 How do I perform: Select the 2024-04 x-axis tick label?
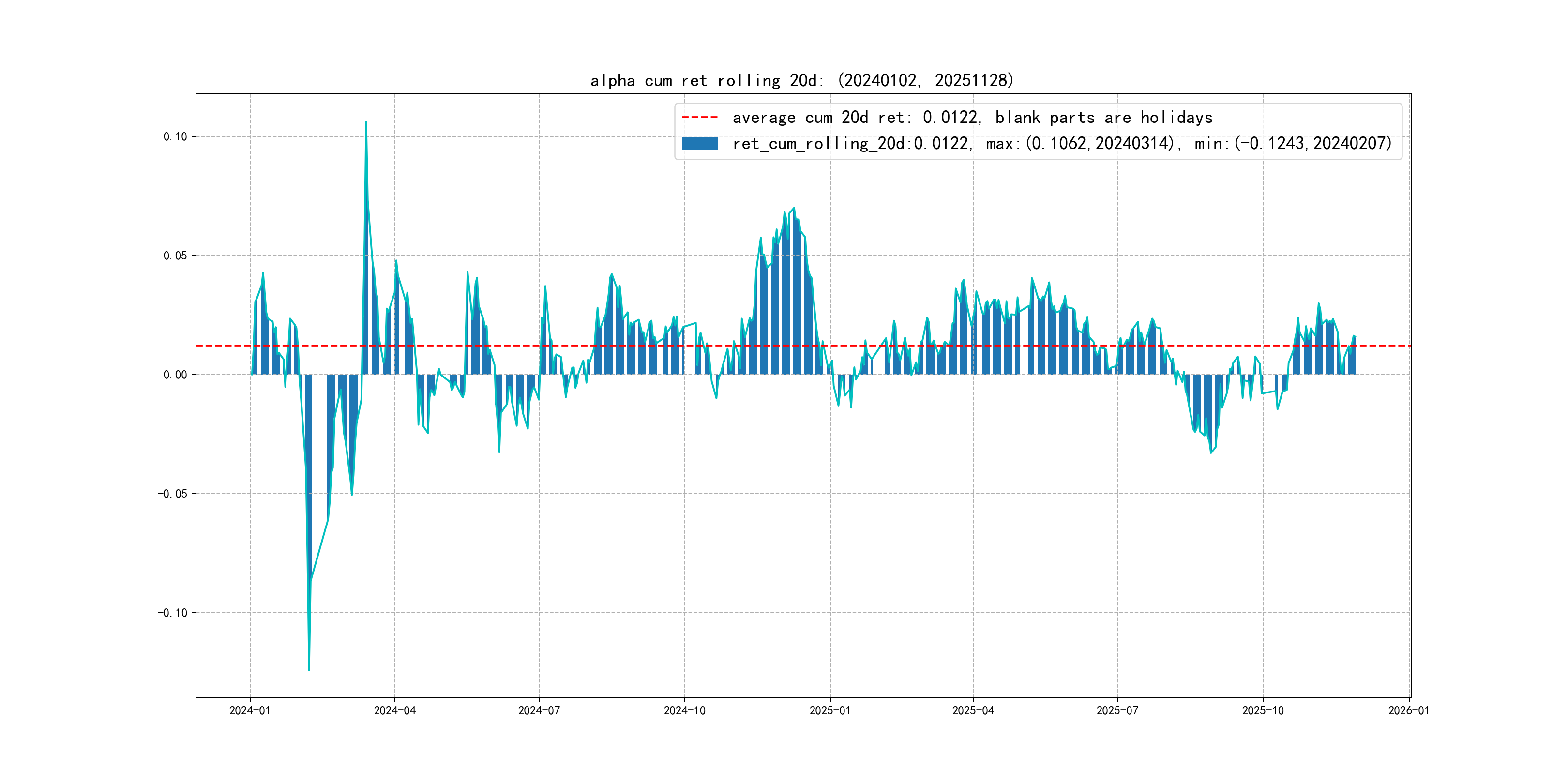394,710
